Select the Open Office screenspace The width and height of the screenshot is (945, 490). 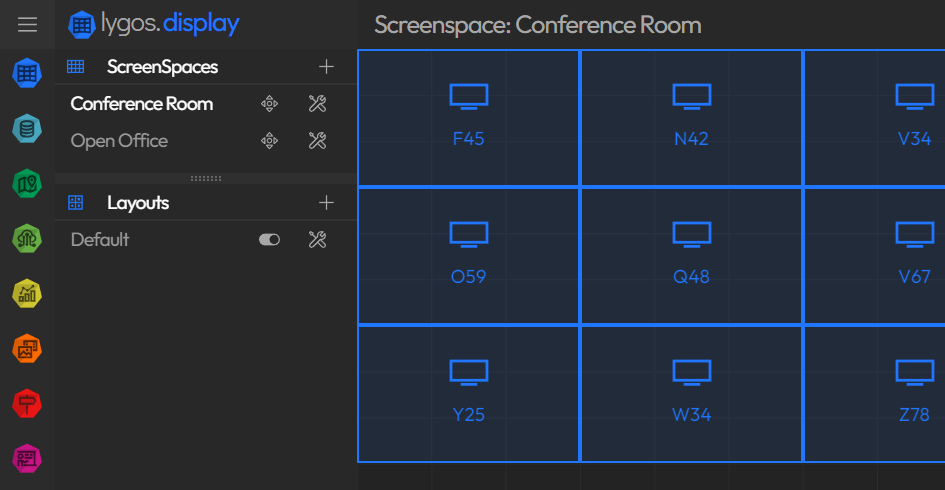(119, 141)
